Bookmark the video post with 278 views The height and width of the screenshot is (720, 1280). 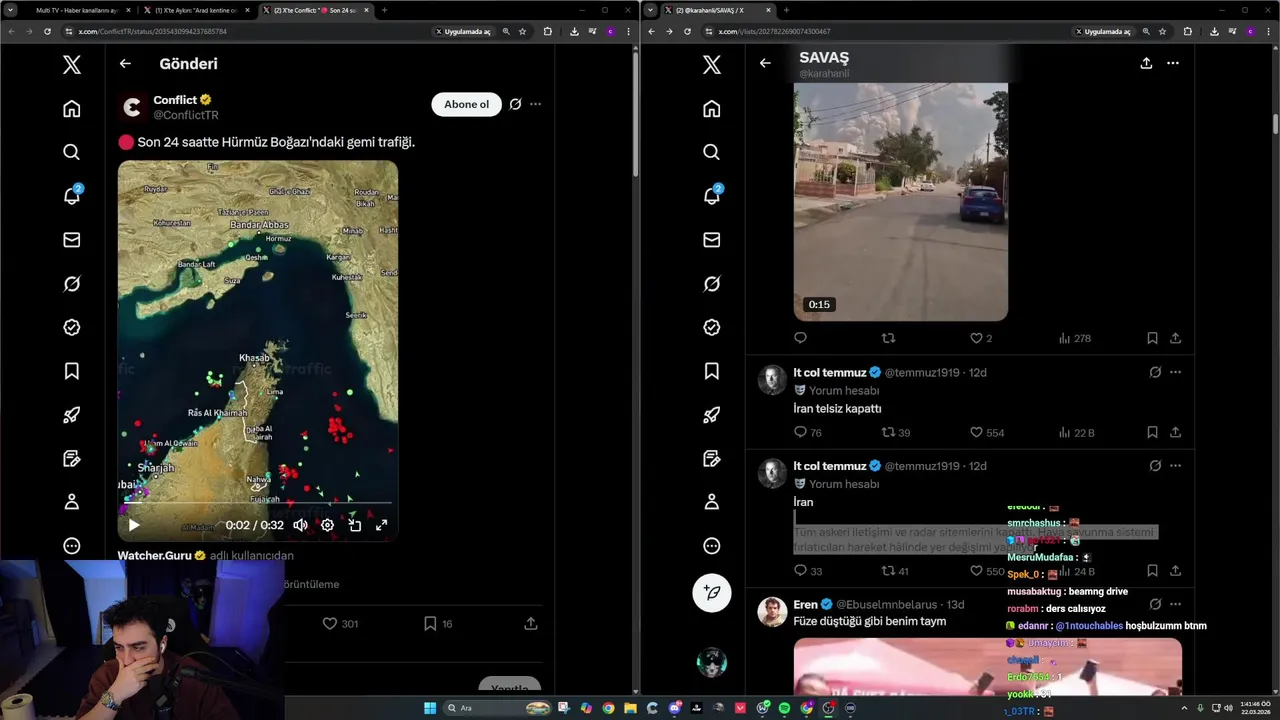point(1152,338)
